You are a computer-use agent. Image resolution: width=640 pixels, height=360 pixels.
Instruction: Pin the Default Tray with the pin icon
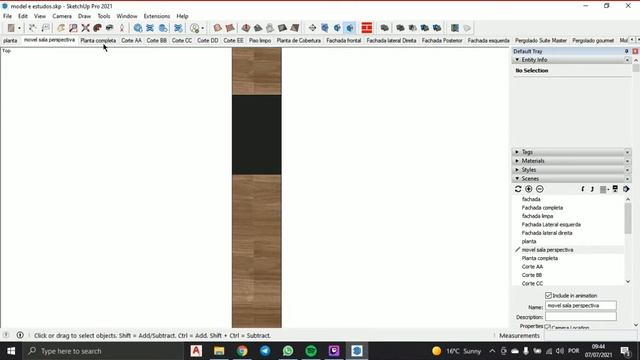pos(626,51)
